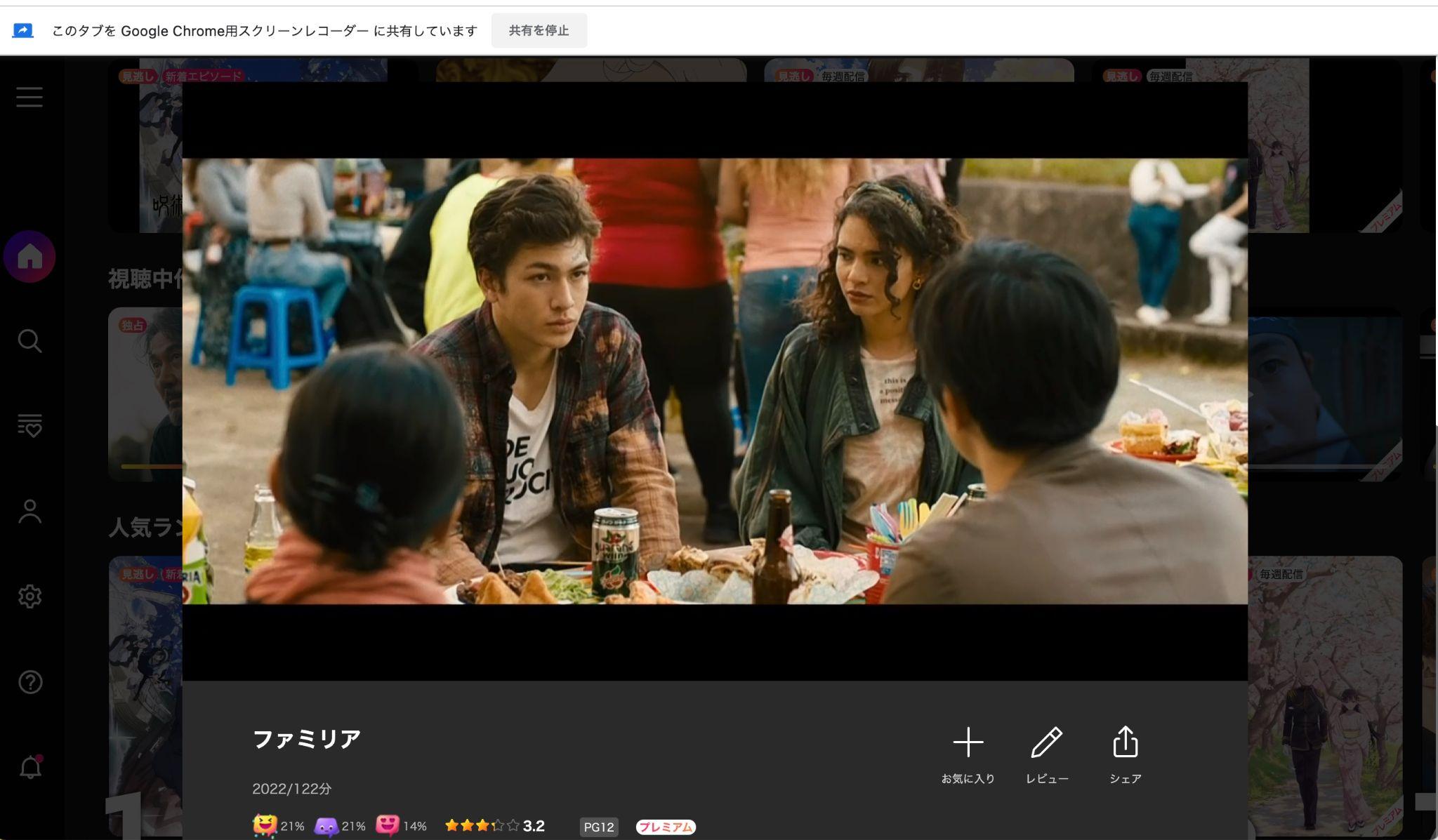Open help question mark icon
The image size is (1438, 840).
(x=29, y=682)
